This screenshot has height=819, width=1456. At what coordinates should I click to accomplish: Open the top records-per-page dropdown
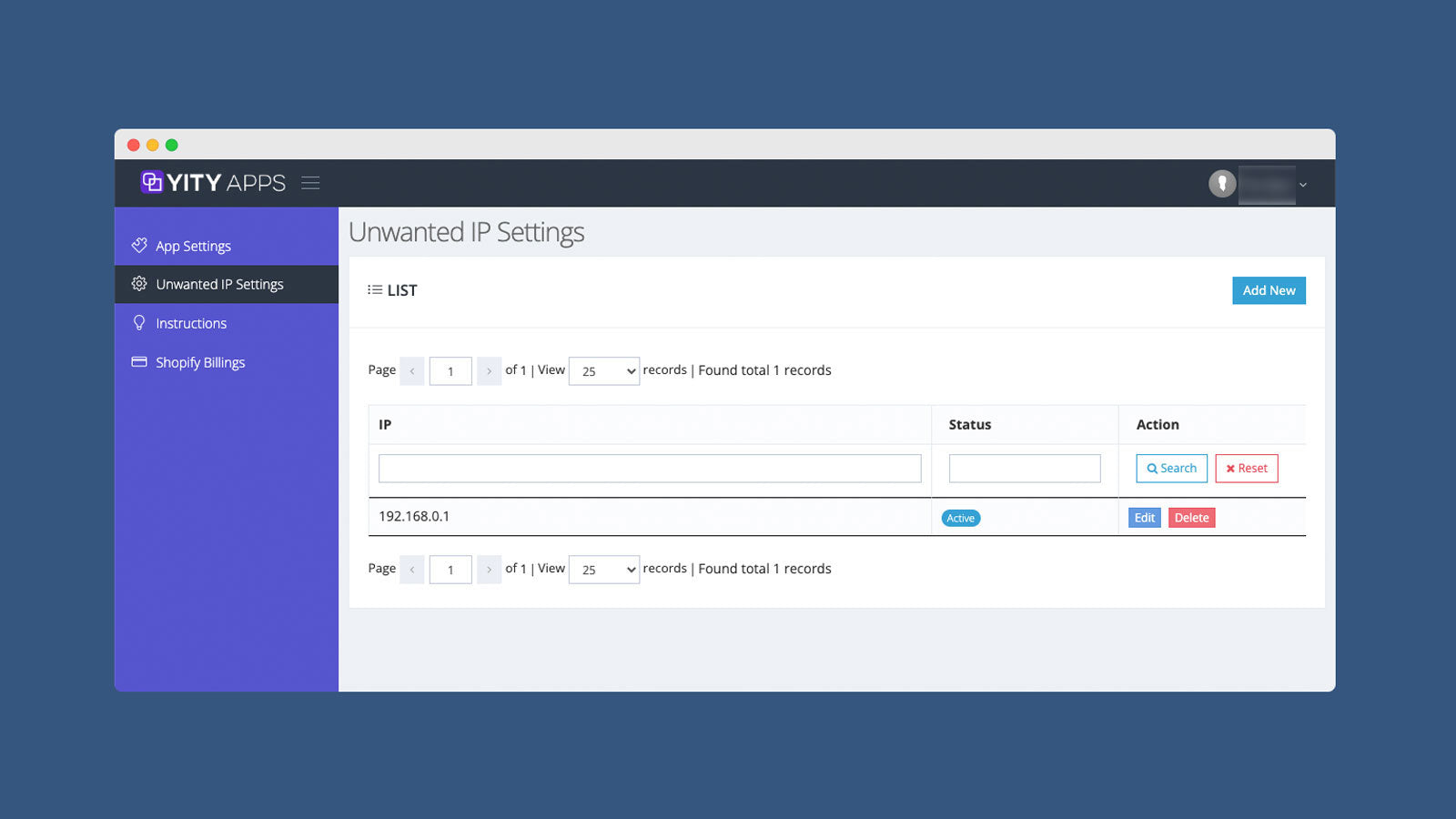[x=603, y=370]
